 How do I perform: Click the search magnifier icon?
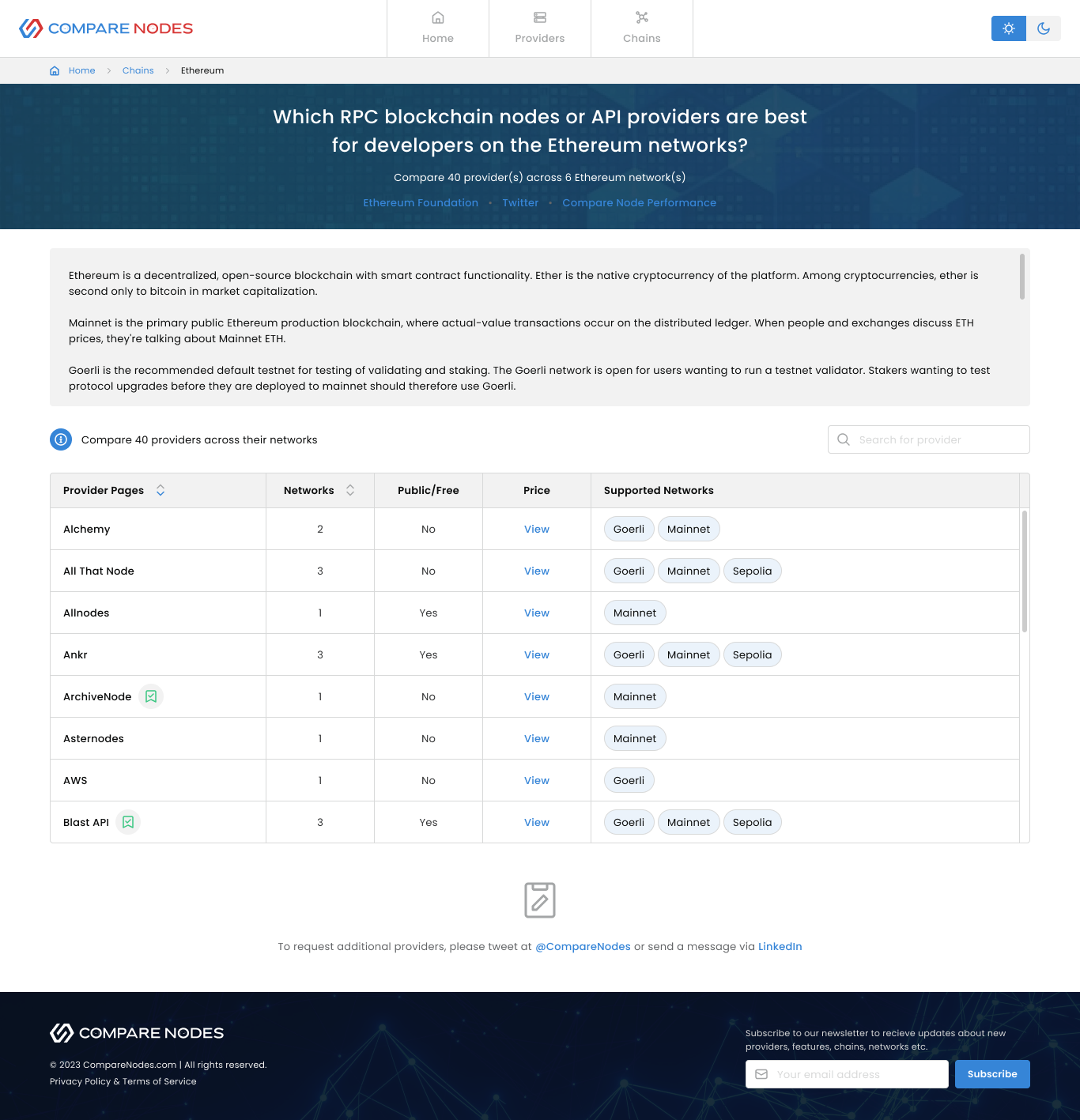click(x=844, y=439)
